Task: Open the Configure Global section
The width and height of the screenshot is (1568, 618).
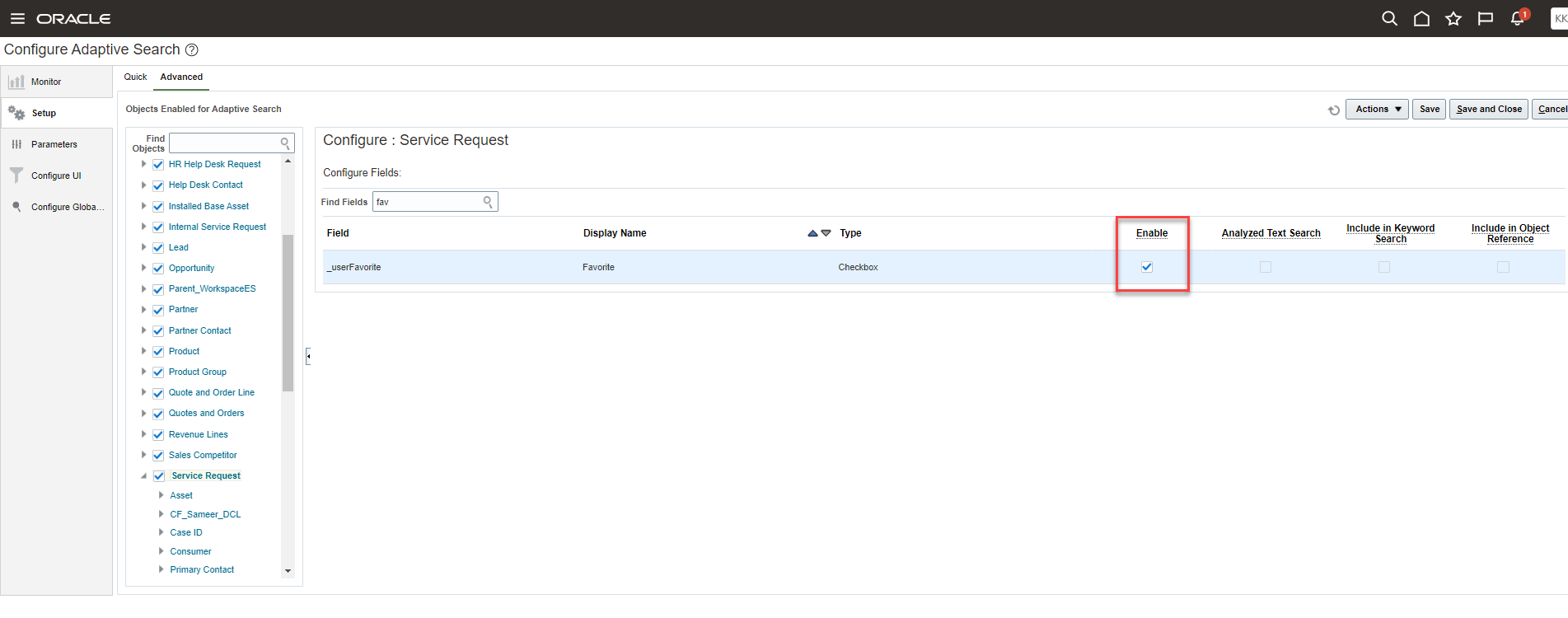Action: coord(56,207)
